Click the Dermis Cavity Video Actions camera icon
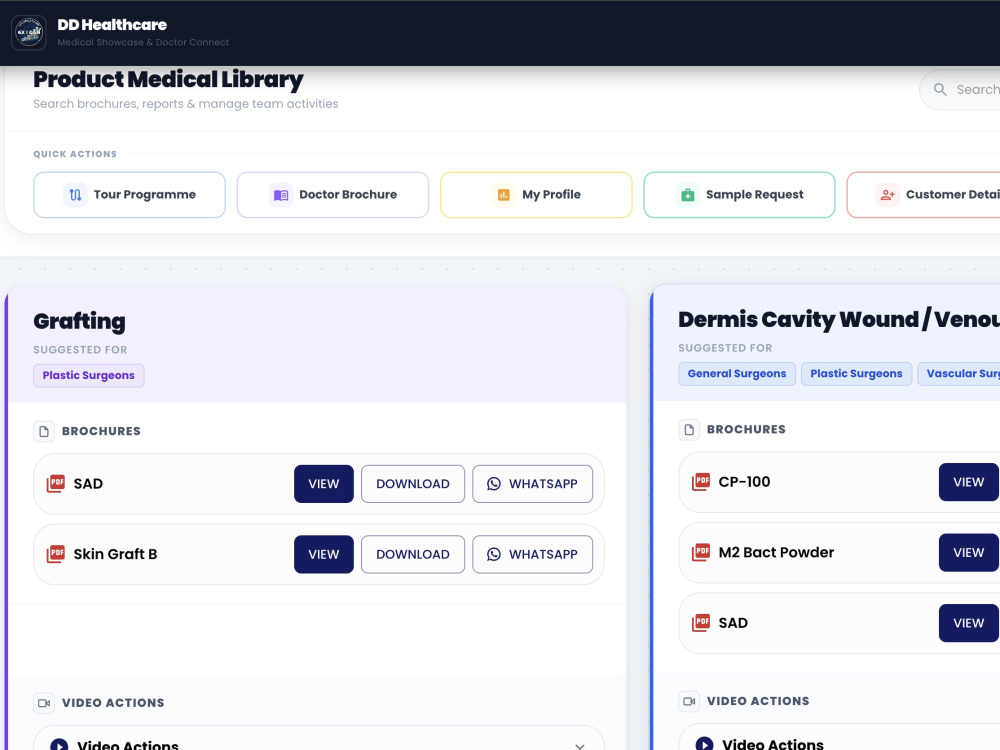 tap(689, 701)
